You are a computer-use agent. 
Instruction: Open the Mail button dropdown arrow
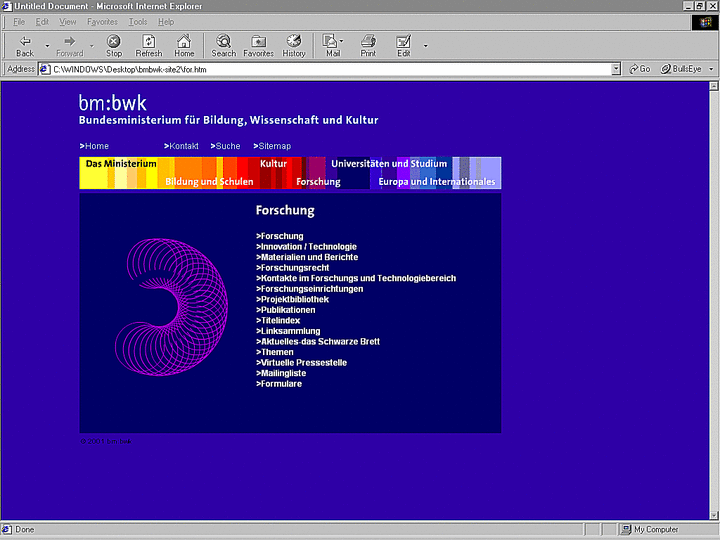tap(342, 41)
